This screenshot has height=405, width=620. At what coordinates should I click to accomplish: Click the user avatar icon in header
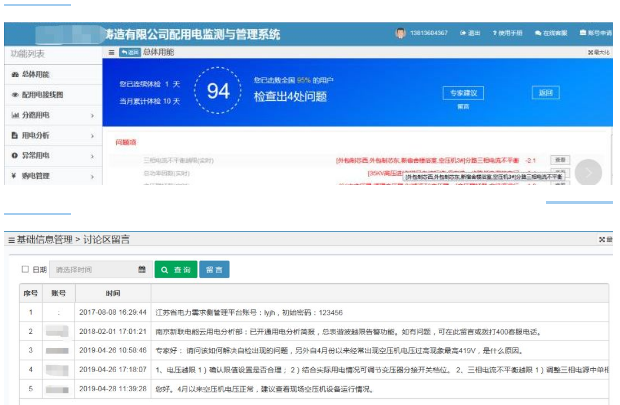click(400, 33)
